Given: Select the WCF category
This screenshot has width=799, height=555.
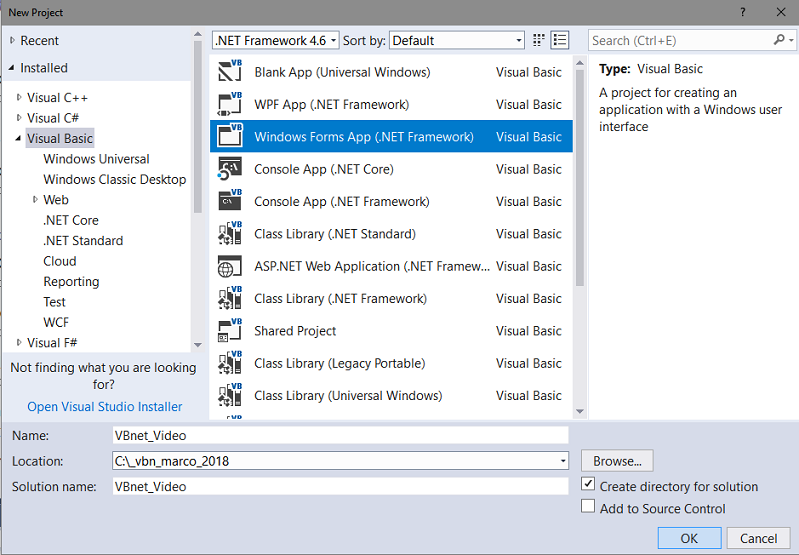Looking at the screenshot, I should coord(56,322).
